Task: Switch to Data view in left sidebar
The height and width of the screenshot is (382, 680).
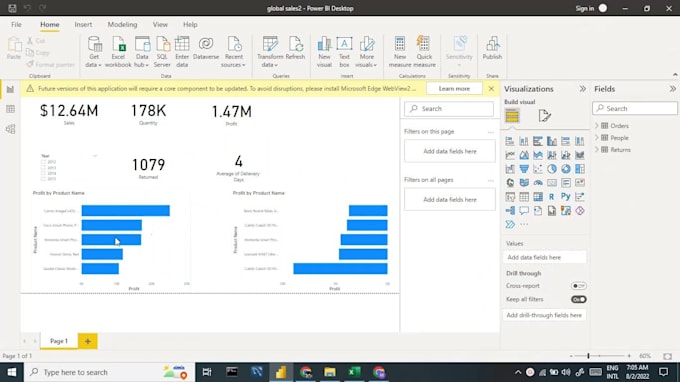Action: [10, 109]
